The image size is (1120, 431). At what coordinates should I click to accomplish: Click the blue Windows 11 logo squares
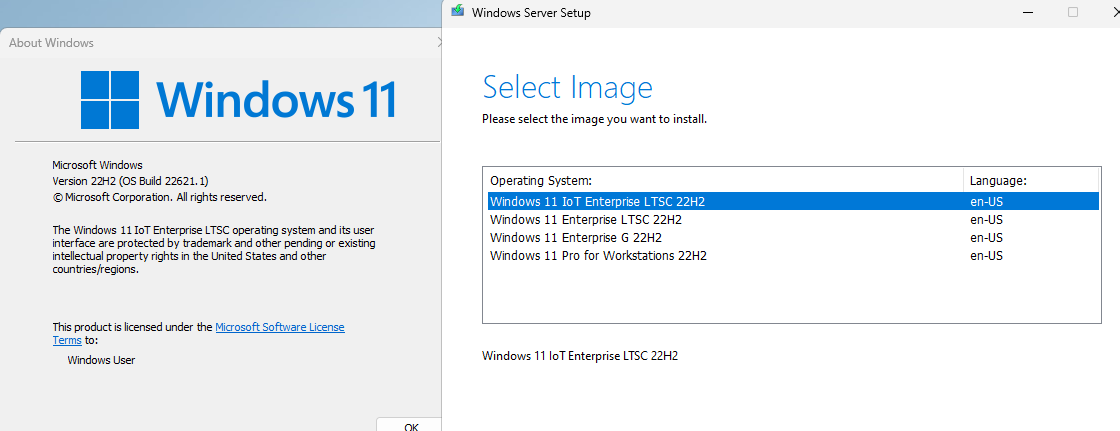coord(110,99)
